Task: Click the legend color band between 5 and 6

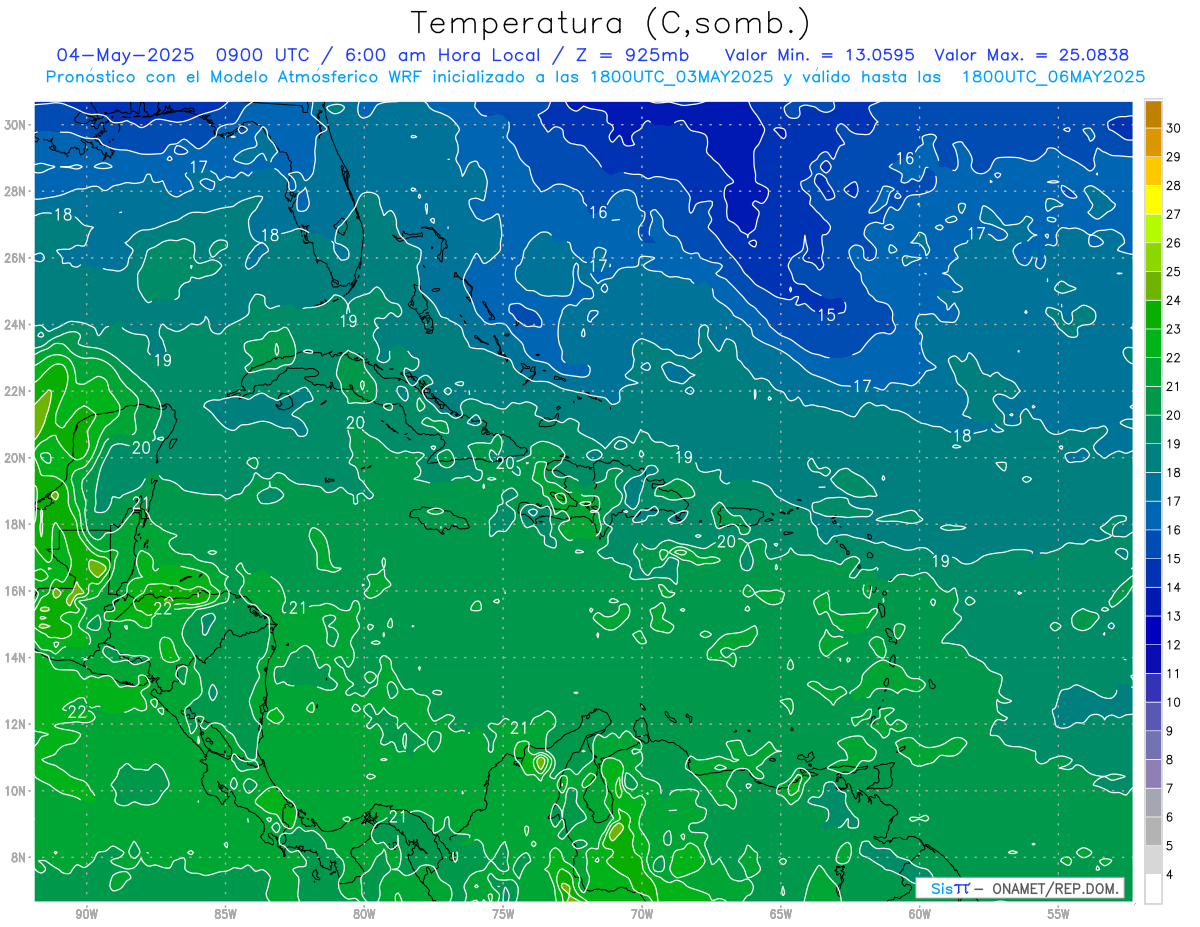Action: pyautogui.click(x=1153, y=832)
